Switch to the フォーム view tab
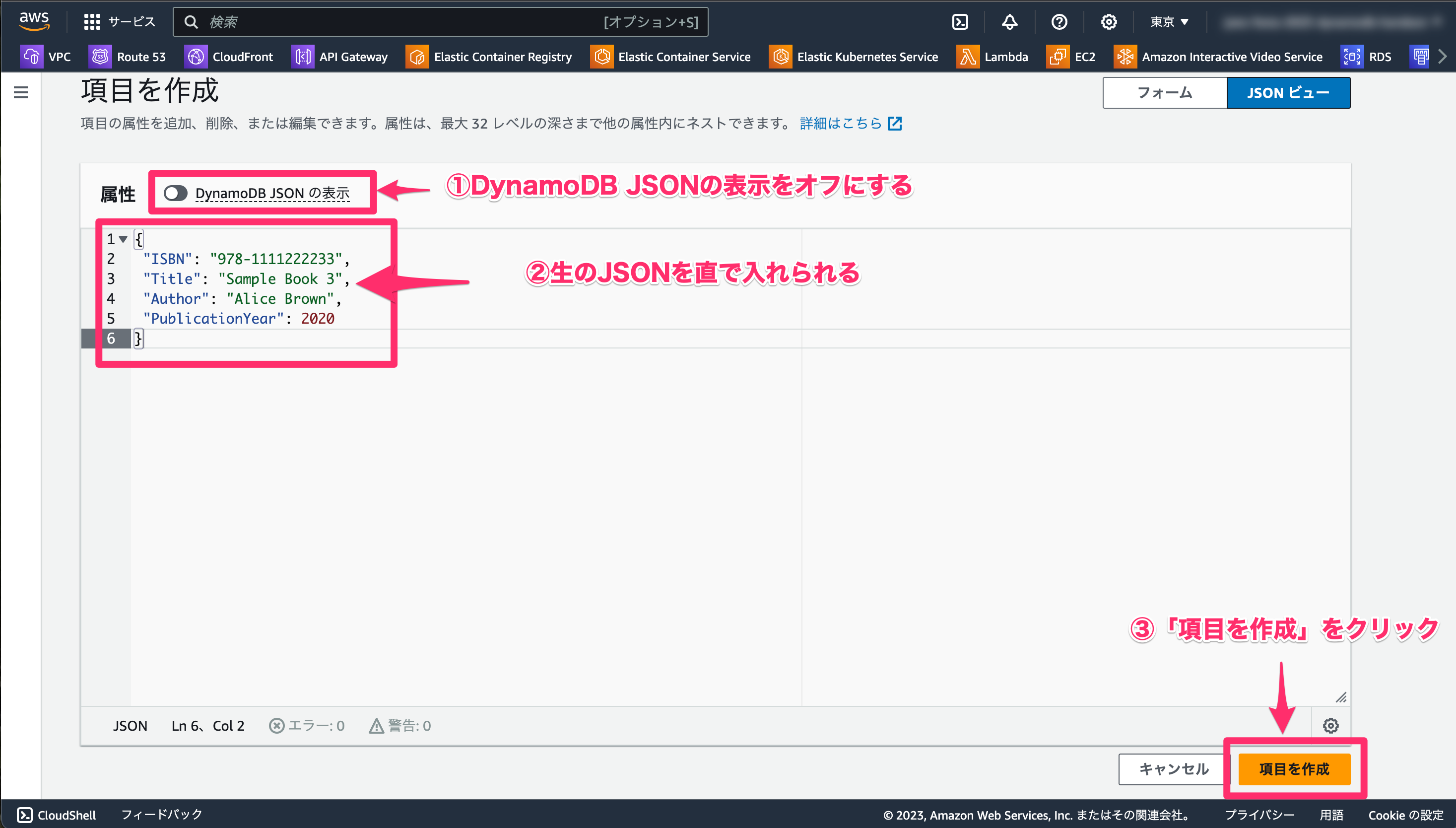This screenshot has height=828, width=1456. pyautogui.click(x=1164, y=93)
